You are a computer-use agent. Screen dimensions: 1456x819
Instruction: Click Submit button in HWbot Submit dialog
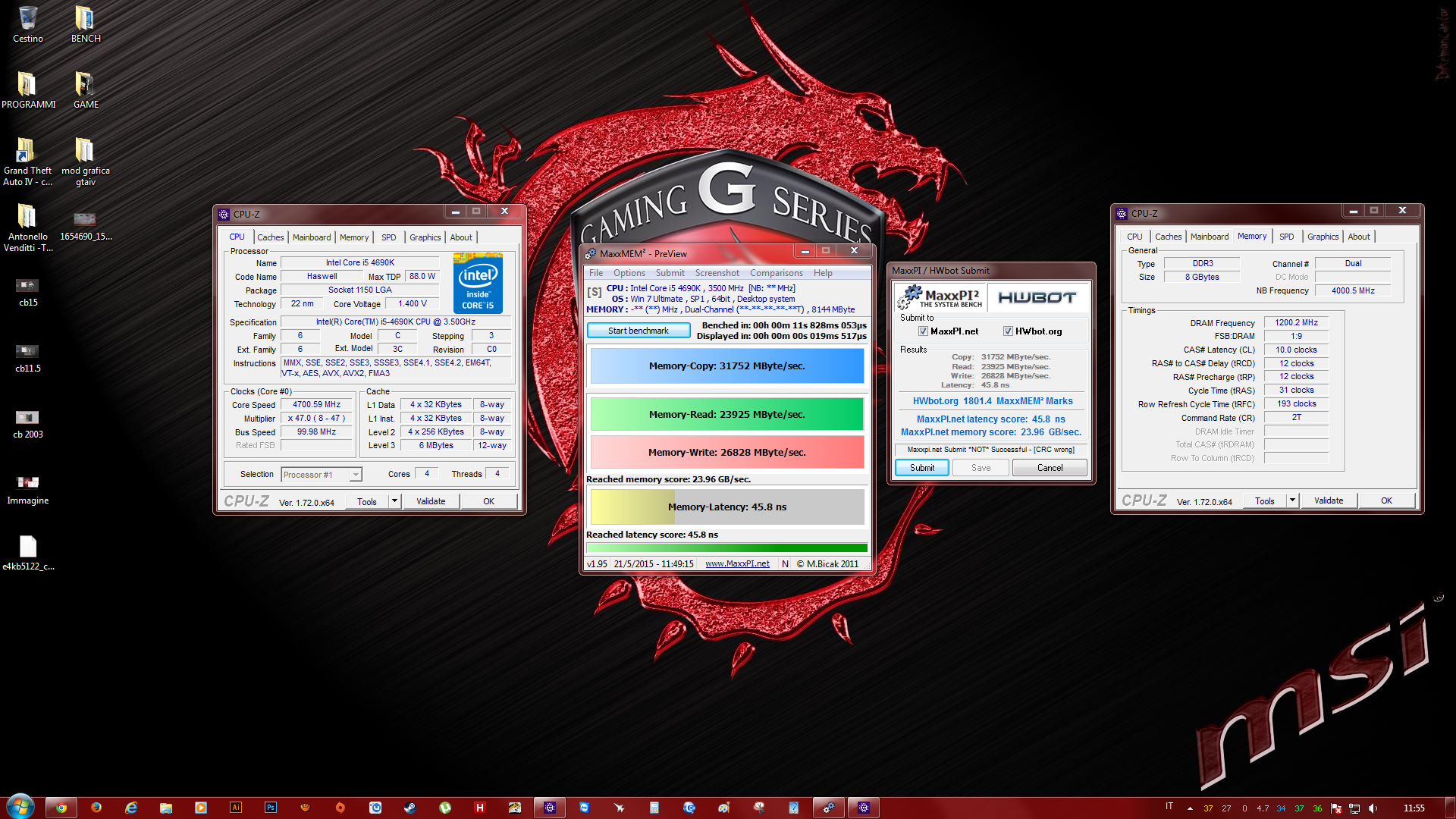(922, 468)
